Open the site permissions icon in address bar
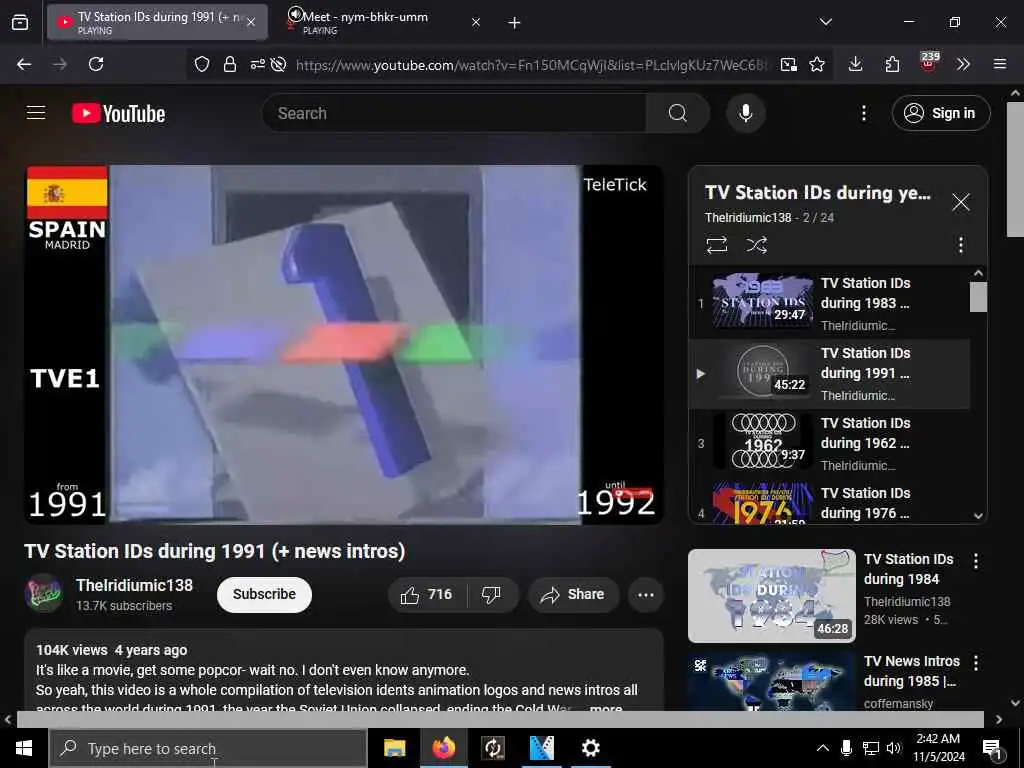Image resolution: width=1024 pixels, height=768 pixels. pyautogui.click(x=257, y=64)
